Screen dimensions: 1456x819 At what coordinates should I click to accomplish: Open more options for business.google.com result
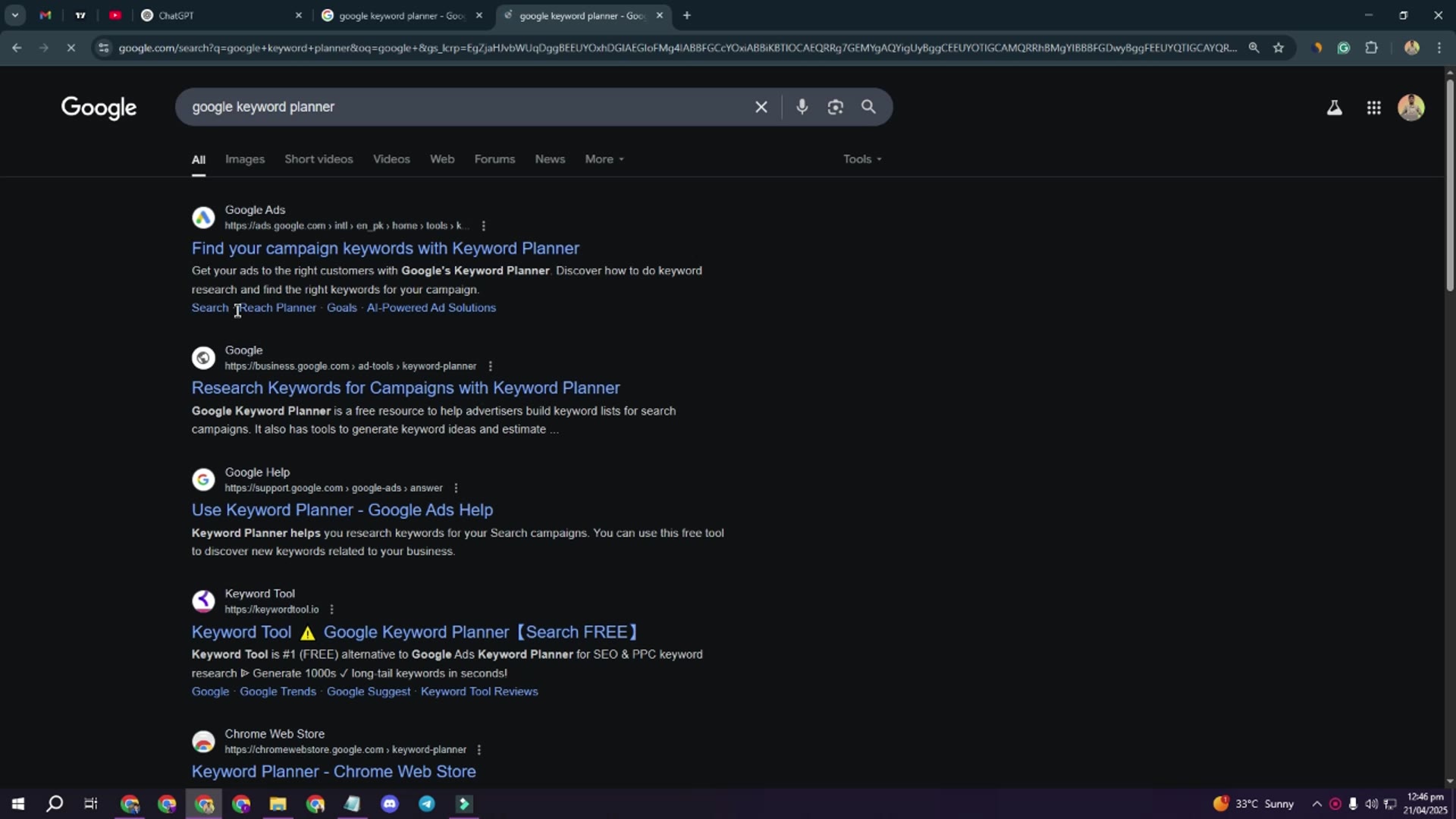pyautogui.click(x=491, y=366)
